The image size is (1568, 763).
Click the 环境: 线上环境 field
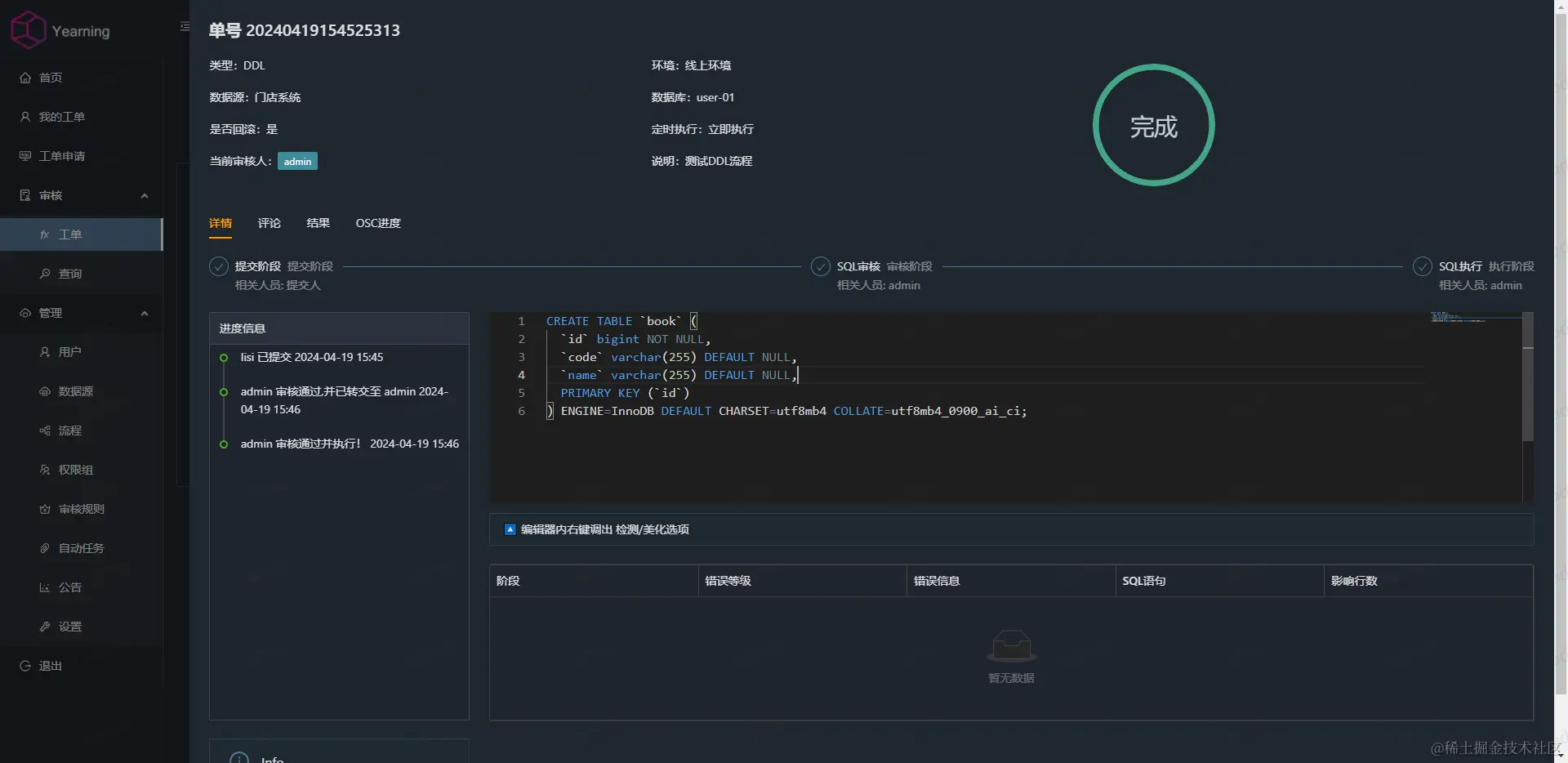tap(691, 65)
